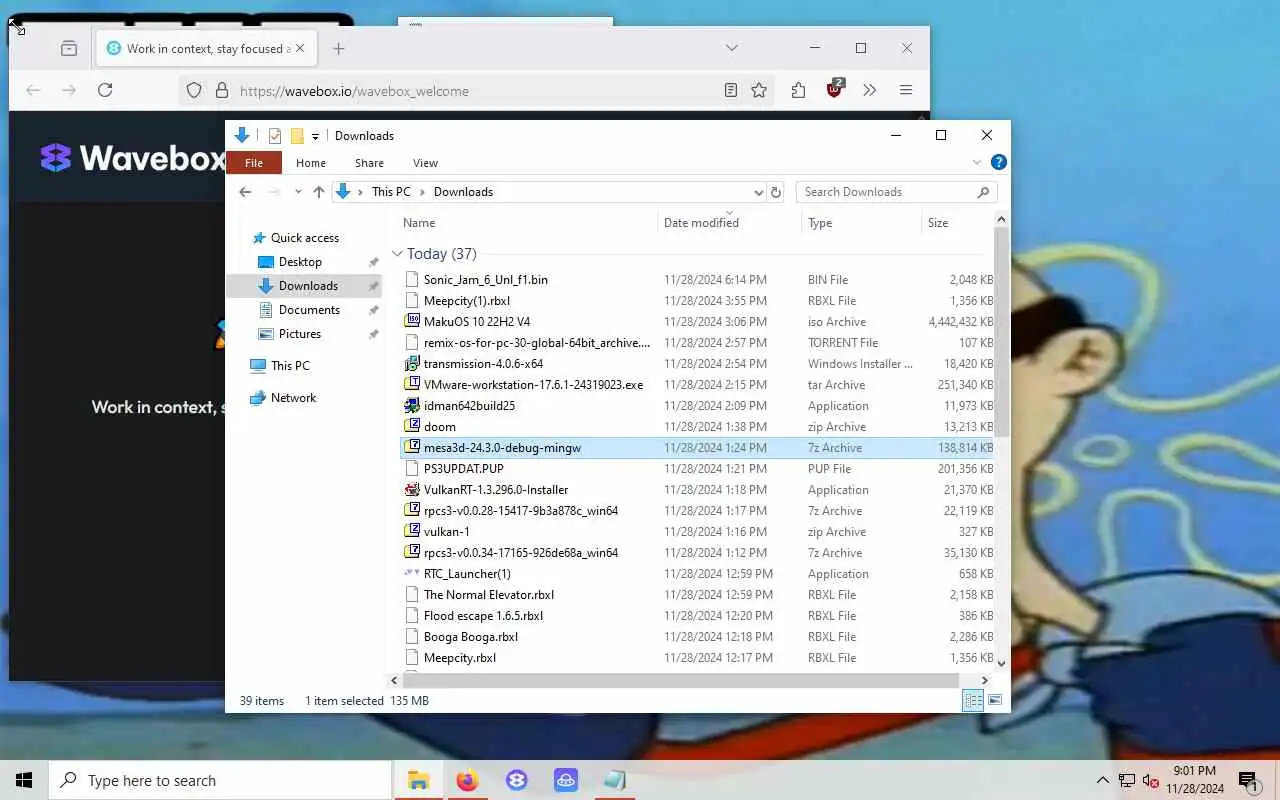Click This PC in the breadcrumb path

(391, 192)
